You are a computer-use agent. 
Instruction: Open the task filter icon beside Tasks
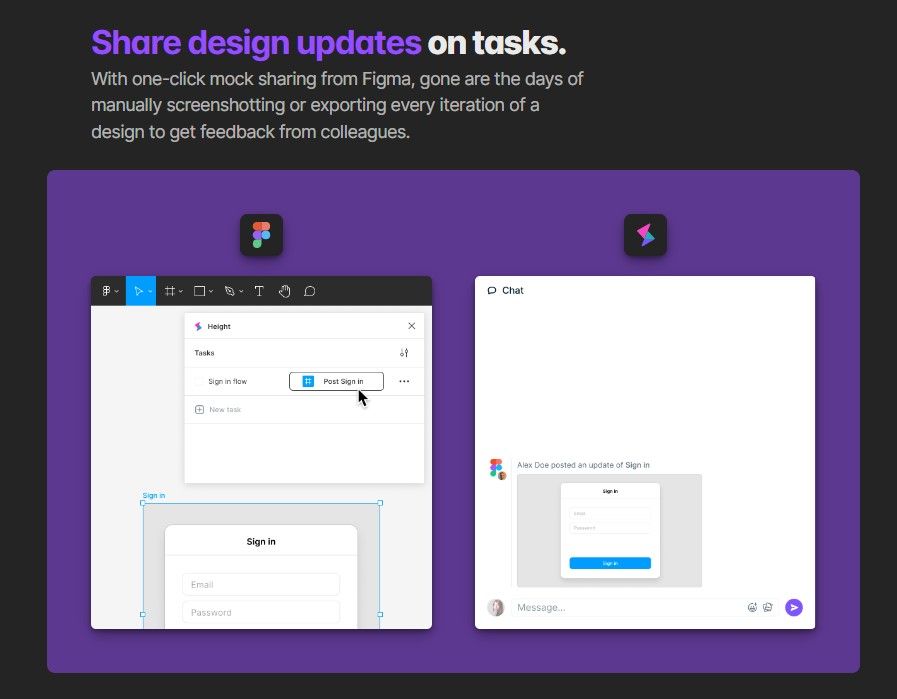pyautogui.click(x=404, y=353)
